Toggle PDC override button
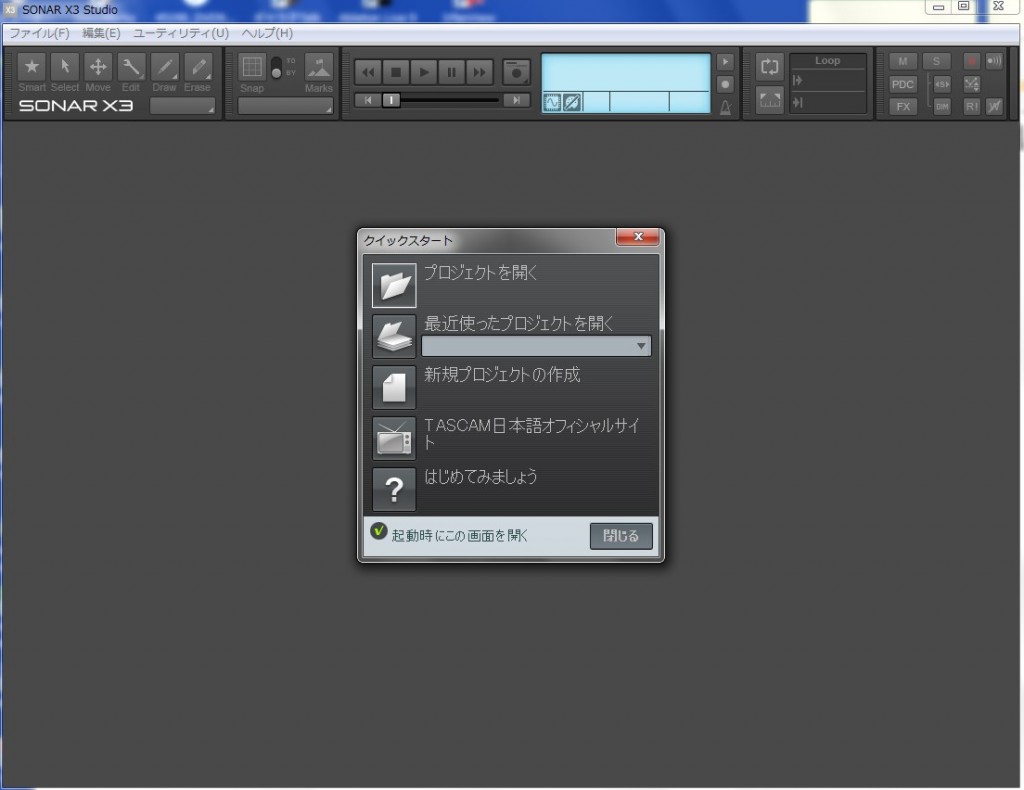 (903, 84)
